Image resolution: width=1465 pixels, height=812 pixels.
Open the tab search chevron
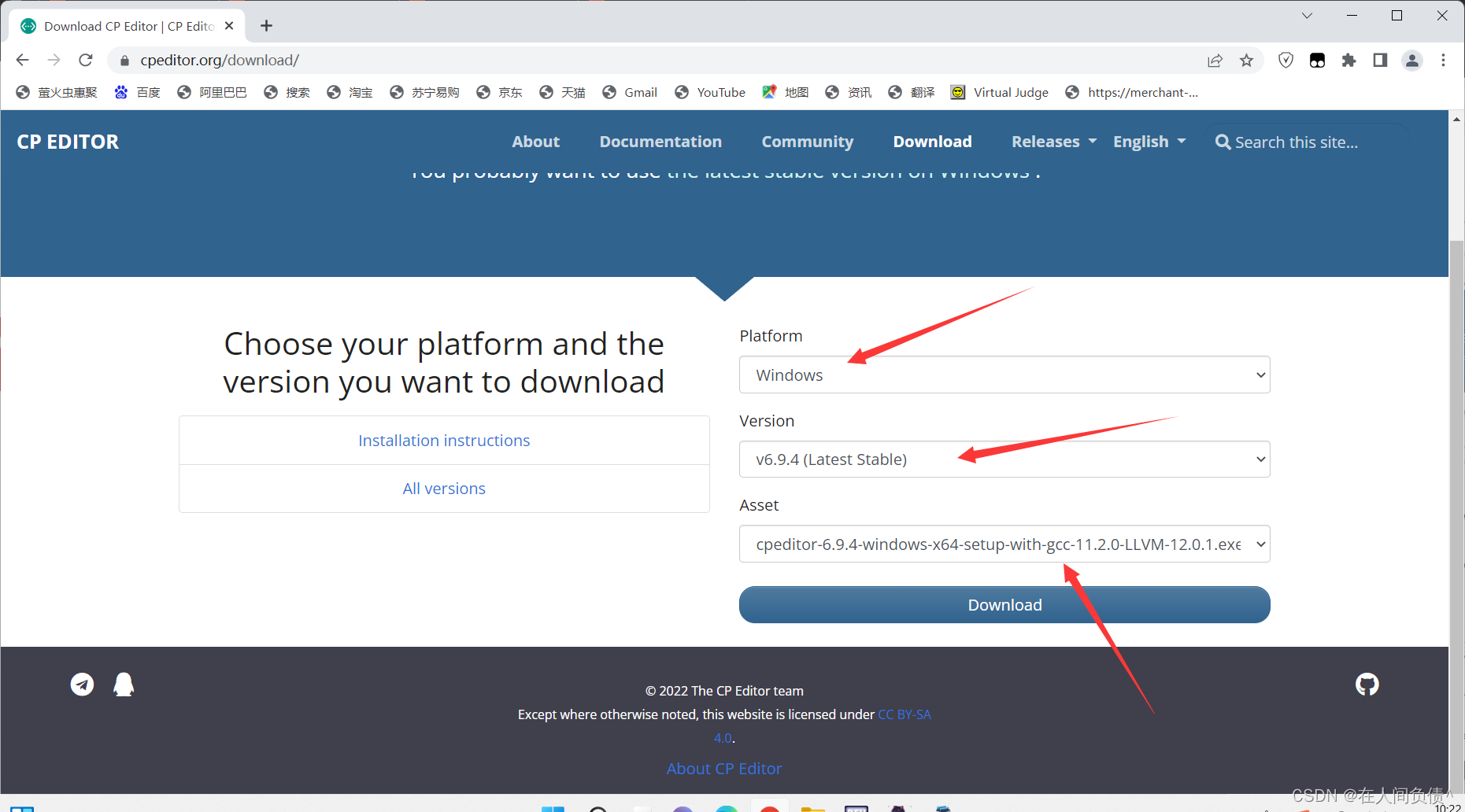(1307, 16)
